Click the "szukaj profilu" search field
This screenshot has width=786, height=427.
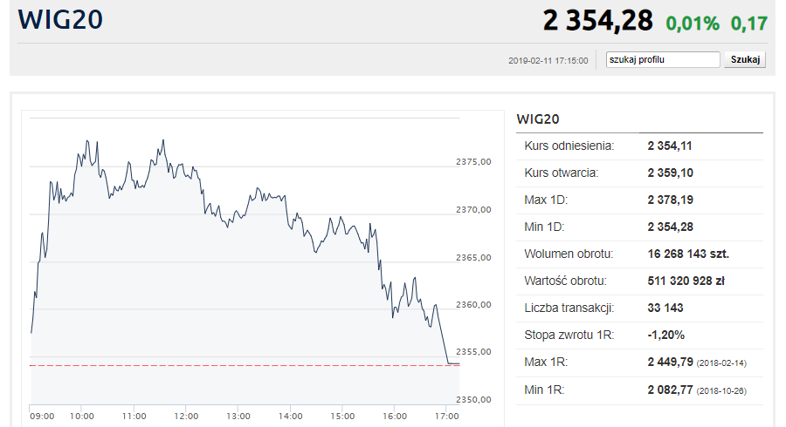tap(662, 60)
